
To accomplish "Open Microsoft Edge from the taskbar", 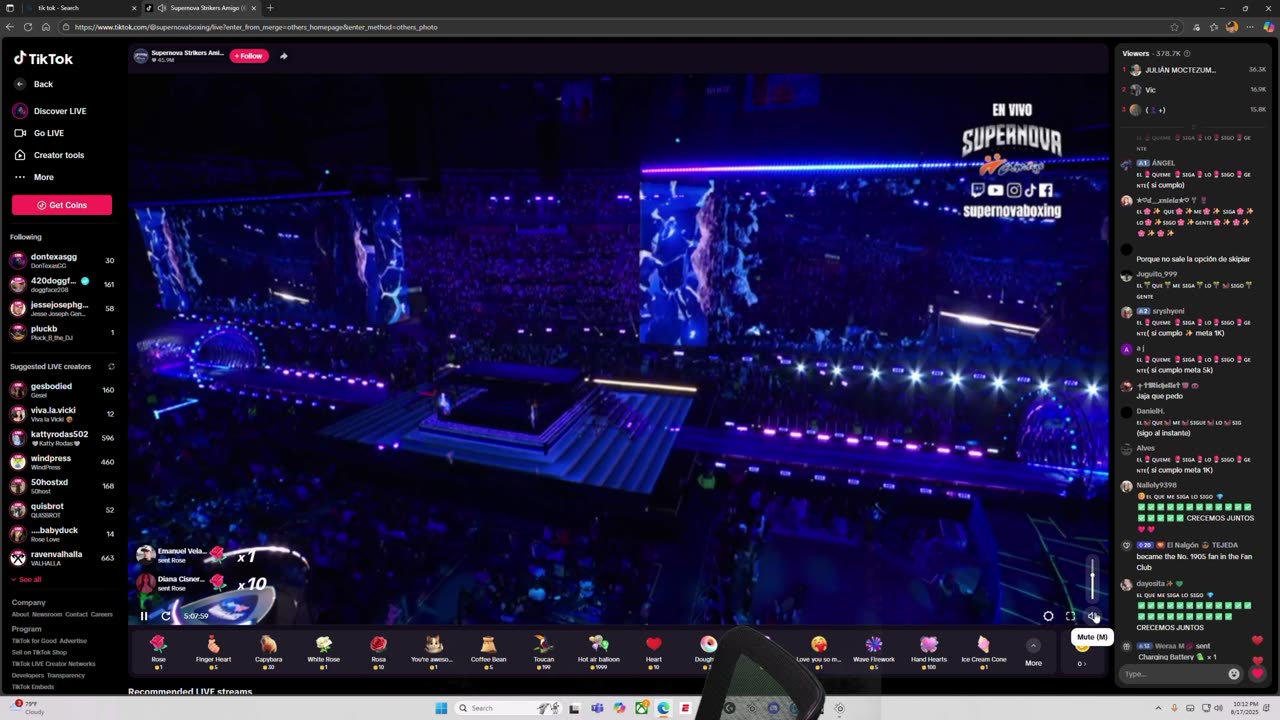I will coord(663,708).
